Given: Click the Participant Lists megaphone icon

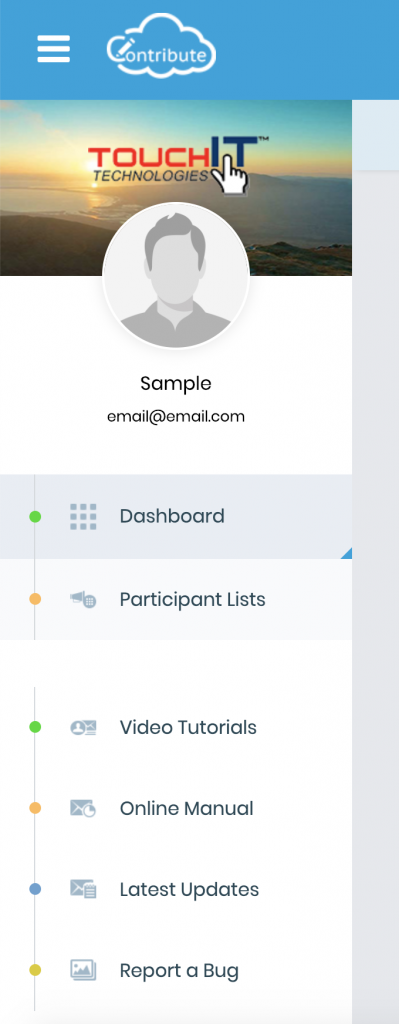Looking at the screenshot, I should 83,600.
